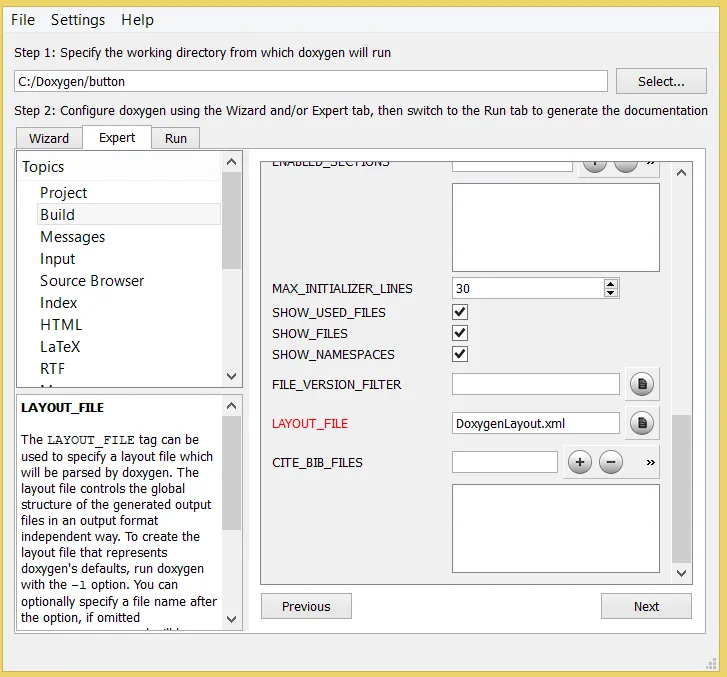Click the CITE_BIB_FILES list box
The image size is (727, 677).
click(555, 528)
